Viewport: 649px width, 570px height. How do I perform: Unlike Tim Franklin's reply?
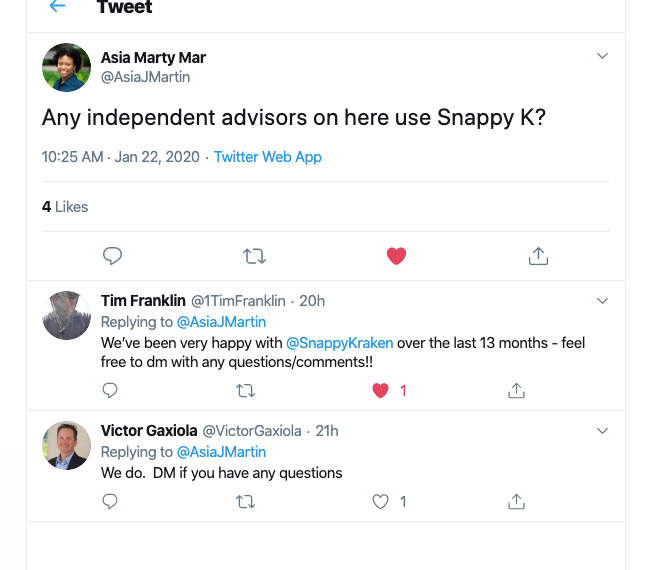[x=380, y=390]
